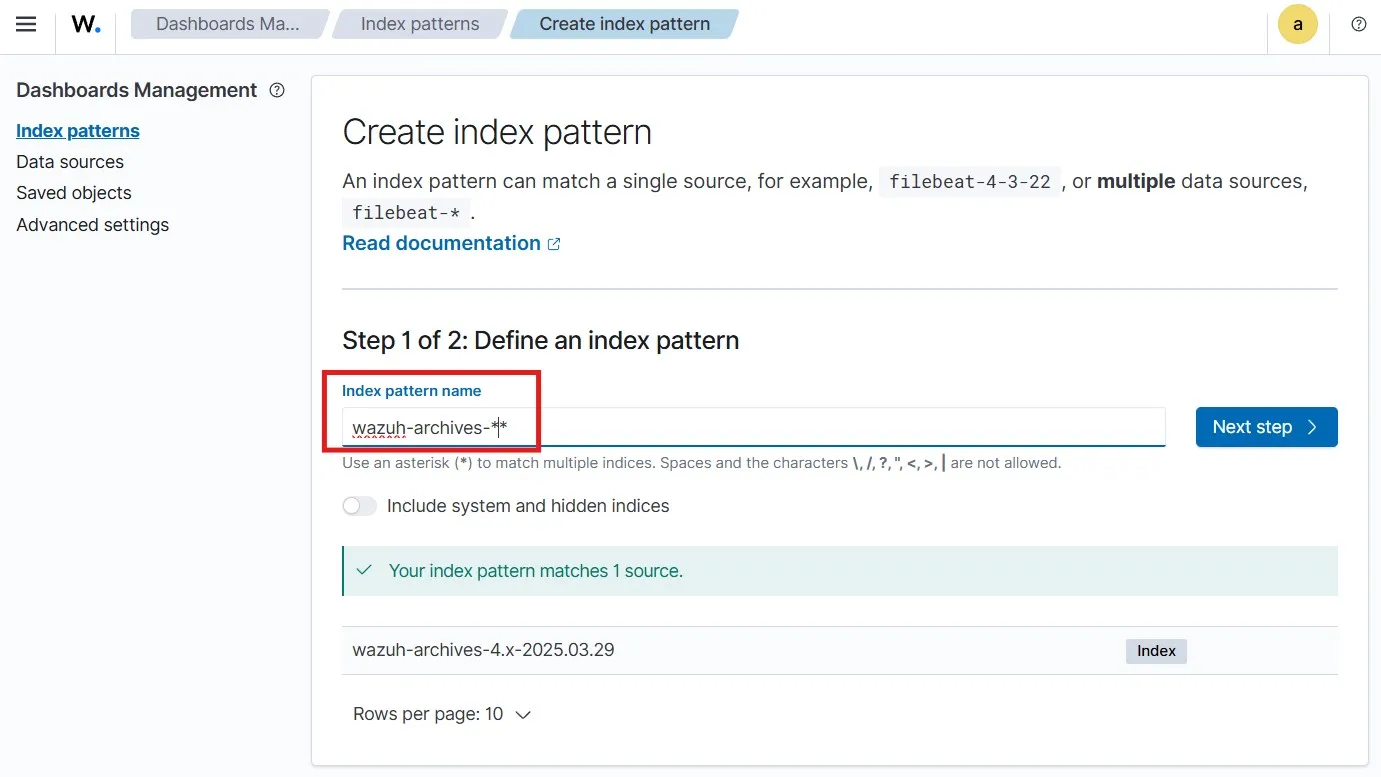
Task: Open the help menu in the header
Action: pyautogui.click(x=1358, y=25)
